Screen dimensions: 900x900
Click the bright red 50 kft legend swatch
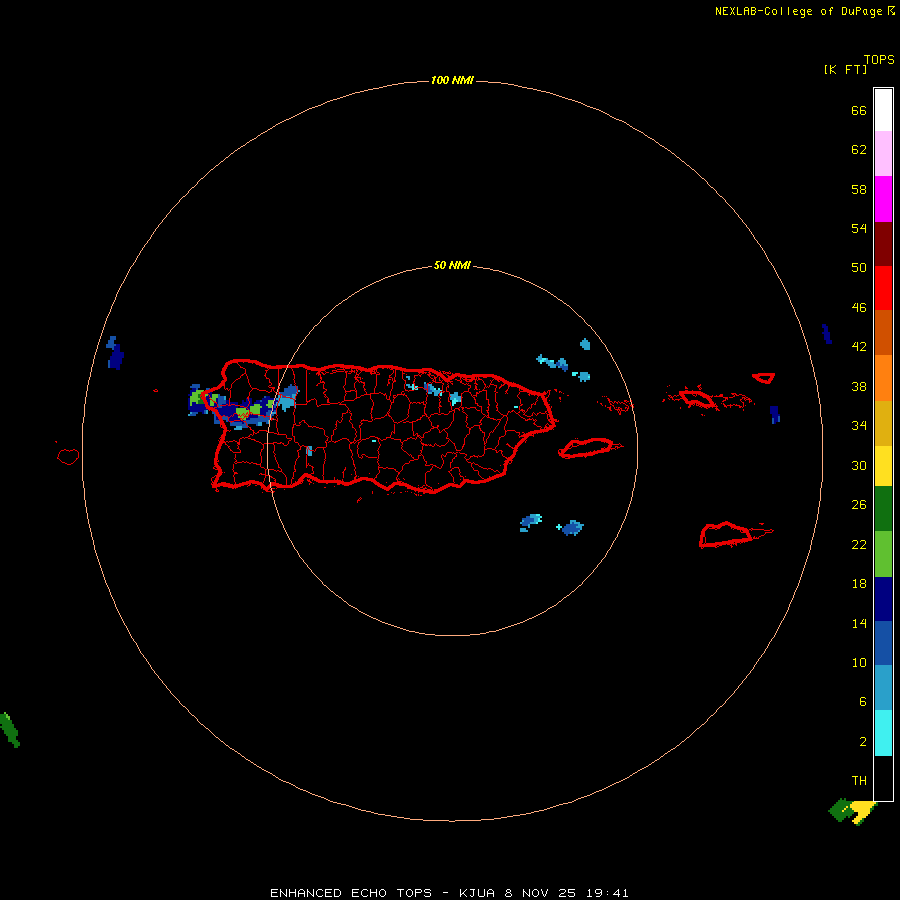(883, 288)
